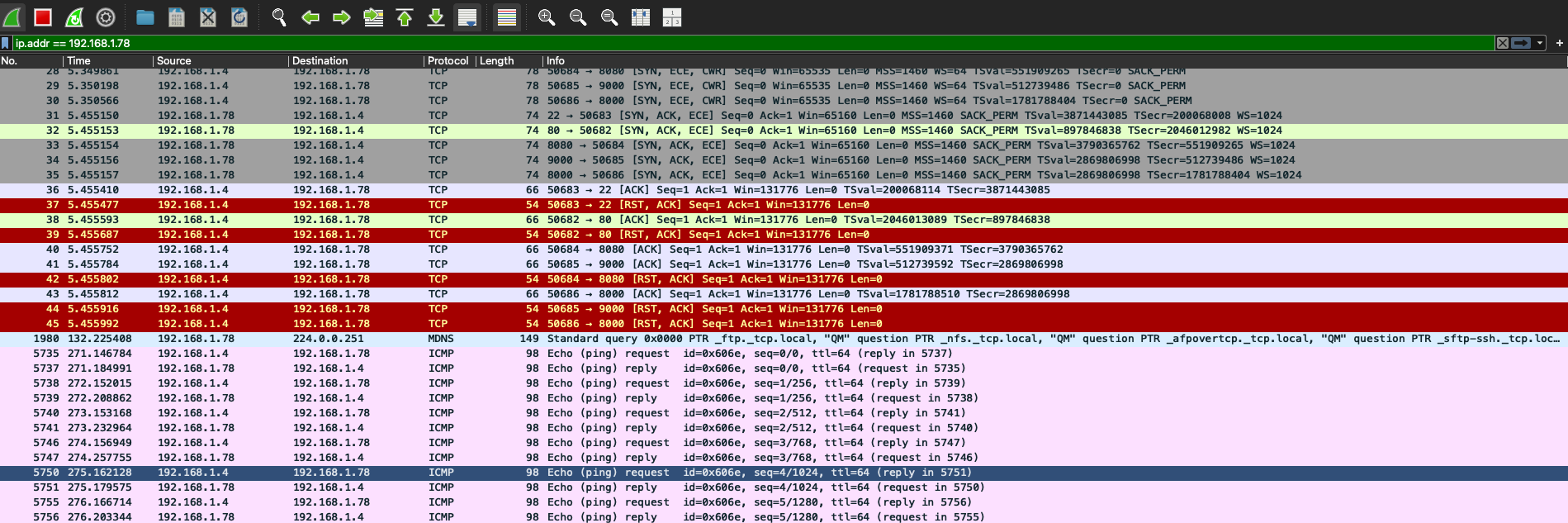Clear the display filter
Viewport: 1568px width, 523px height.
(1503, 43)
